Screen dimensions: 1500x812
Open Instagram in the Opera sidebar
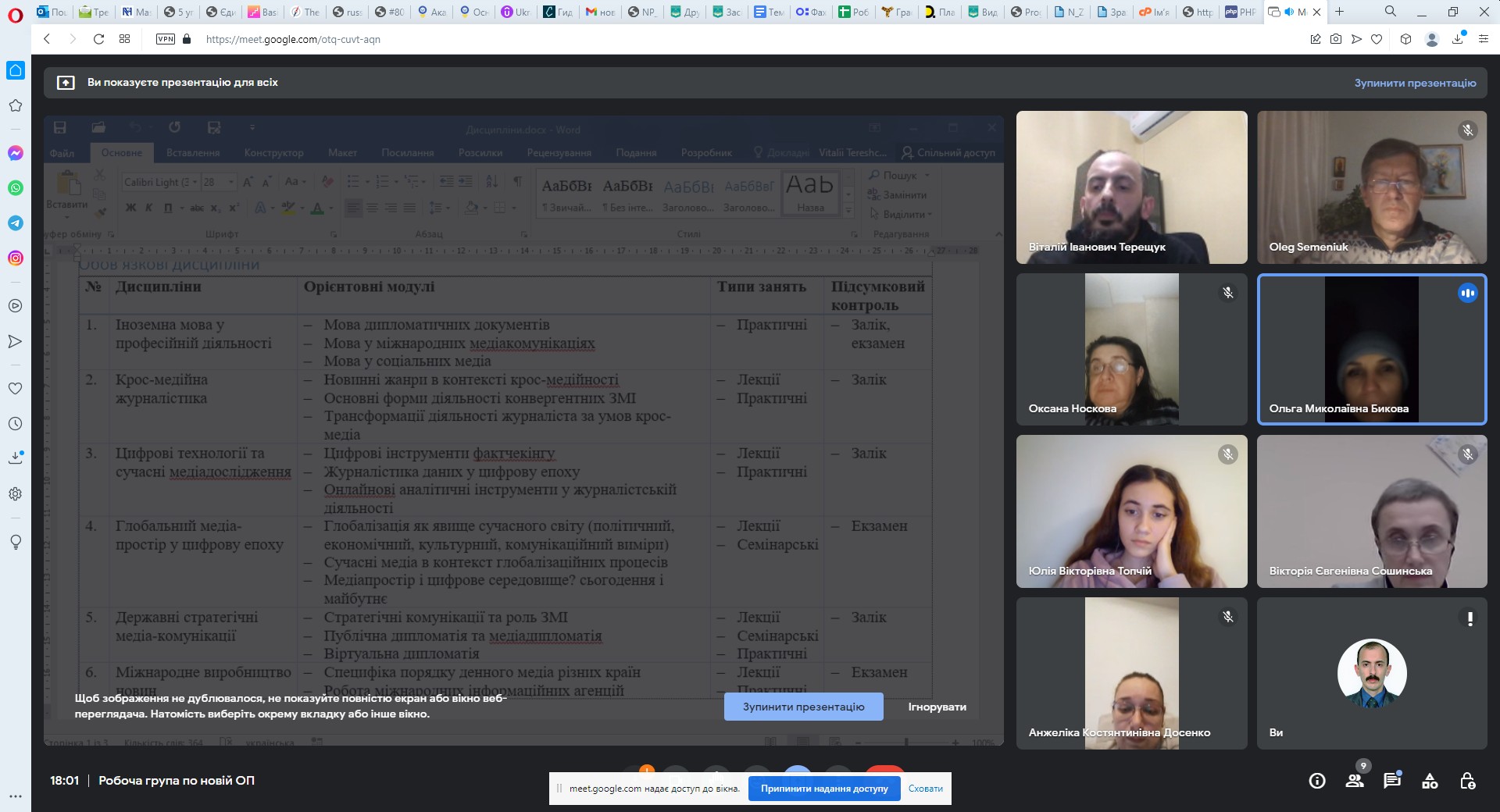click(16, 258)
